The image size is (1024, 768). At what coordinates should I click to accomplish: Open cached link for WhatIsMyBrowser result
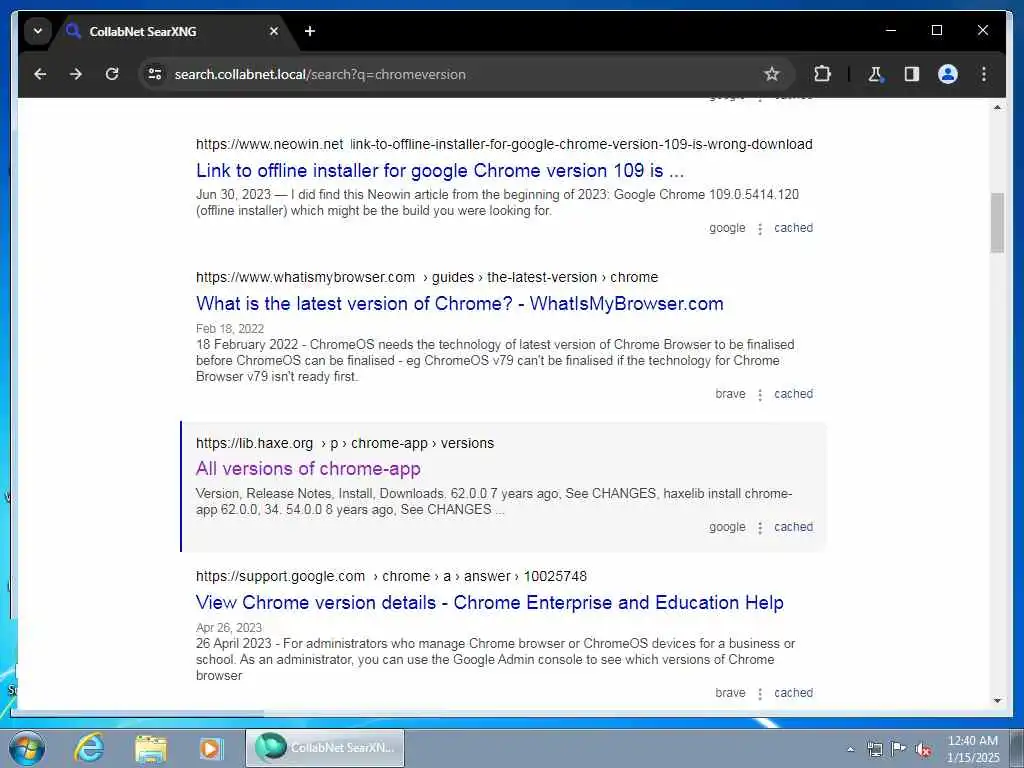(x=793, y=394)
